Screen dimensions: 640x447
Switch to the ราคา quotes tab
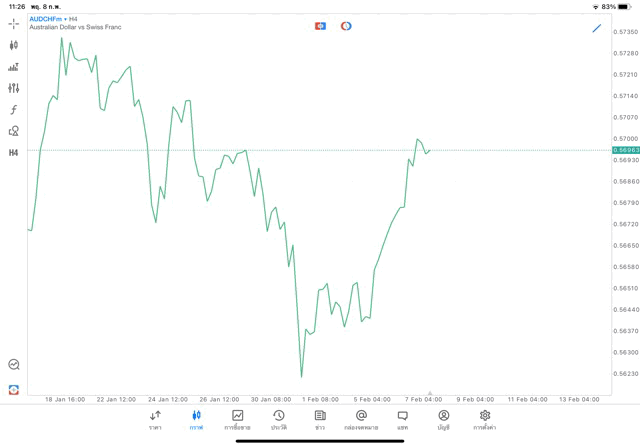pos(155,420)
